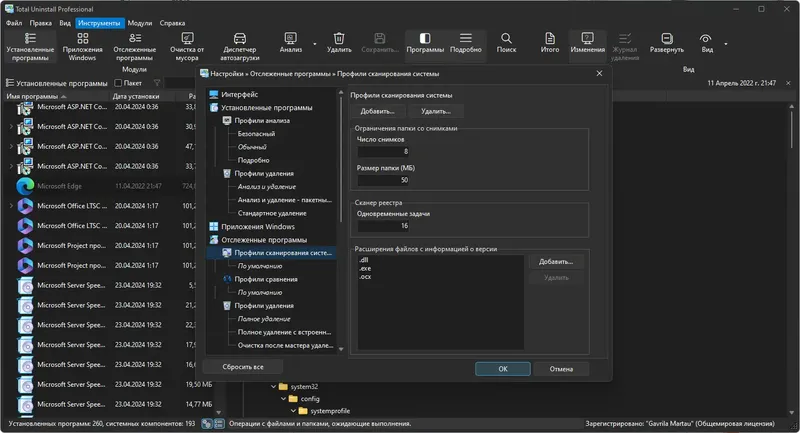Screen dimensions: 800x433
Task: Click Отмена button
Action: (x=561, y=369)
